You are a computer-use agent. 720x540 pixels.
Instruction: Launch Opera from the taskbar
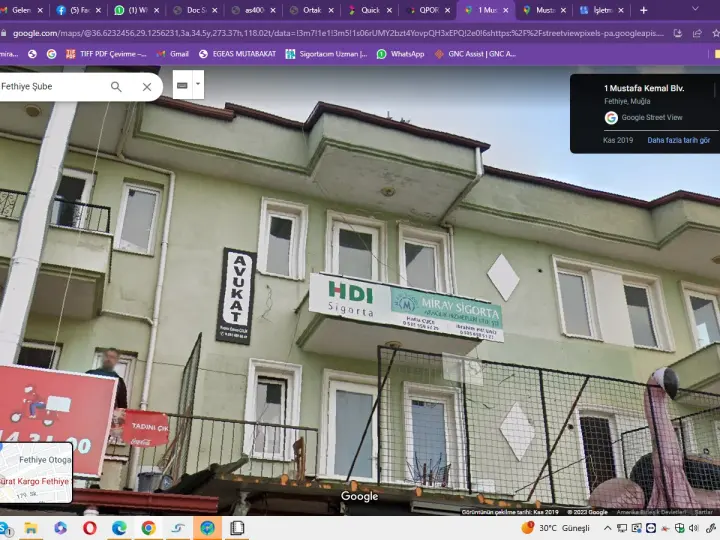(90, 528)
